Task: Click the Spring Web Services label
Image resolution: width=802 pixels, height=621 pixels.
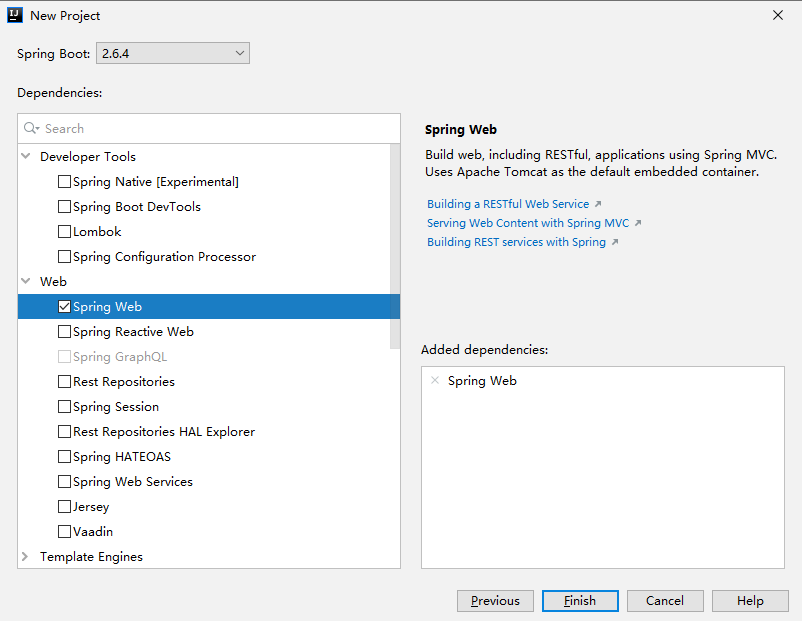Action: (x=133, y=482)
